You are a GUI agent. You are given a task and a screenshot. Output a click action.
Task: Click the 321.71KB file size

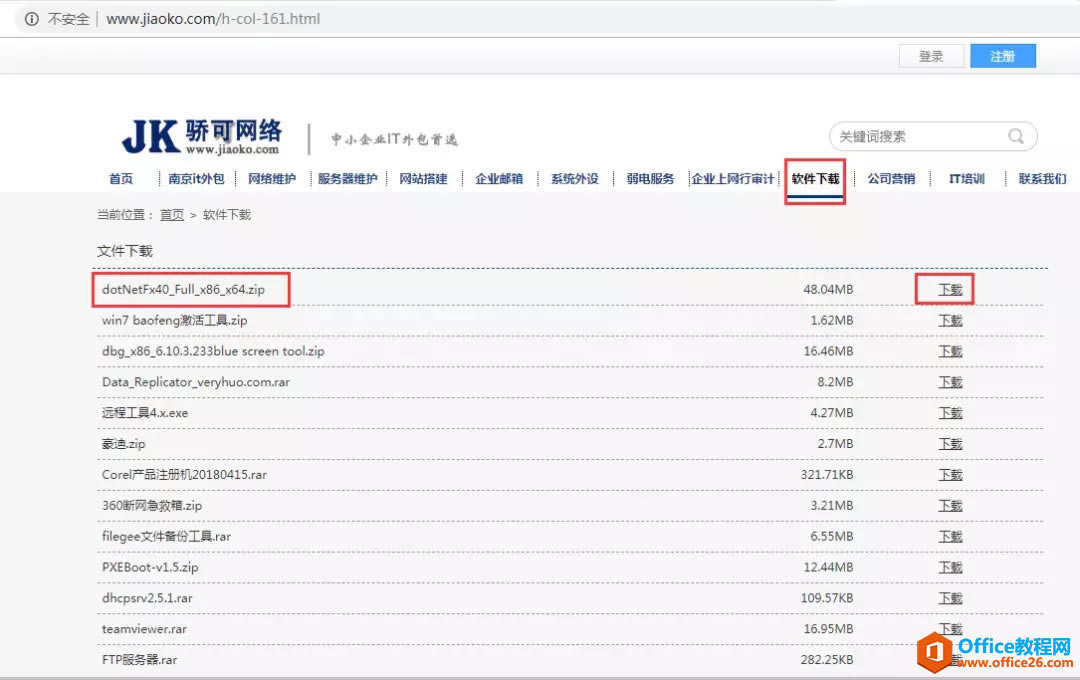[827, 475]
